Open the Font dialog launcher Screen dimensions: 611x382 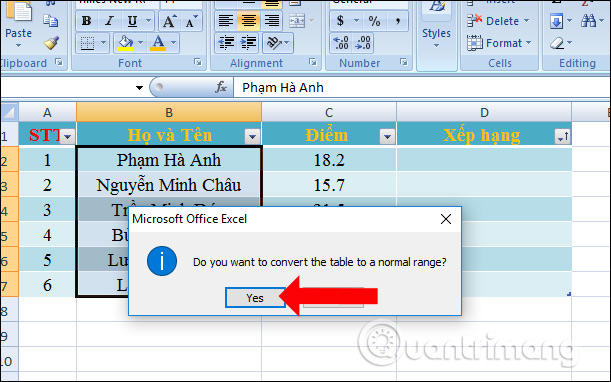pyautogui.click(x=198, y=62)
